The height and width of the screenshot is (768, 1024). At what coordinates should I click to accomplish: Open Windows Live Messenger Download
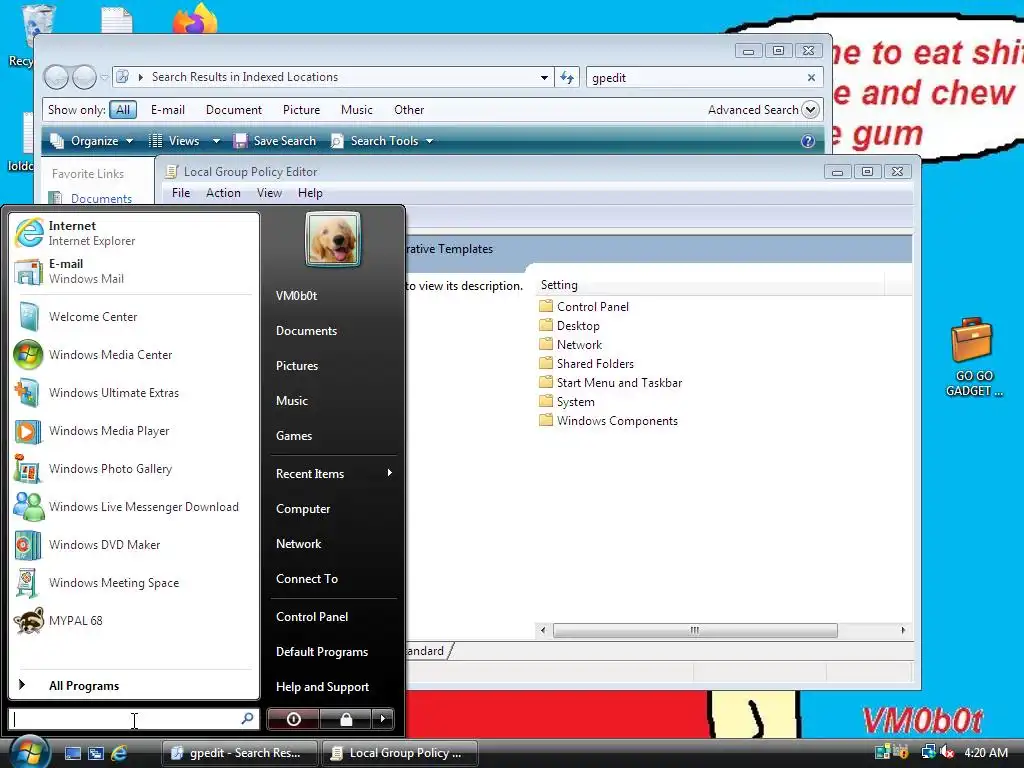[134, 507]
